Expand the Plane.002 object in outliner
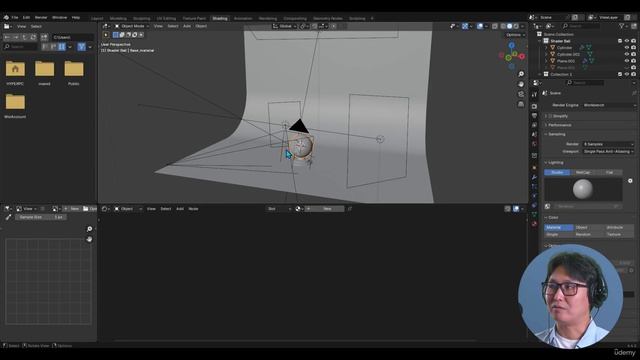 pyautogui.click(x=546, y=61)
